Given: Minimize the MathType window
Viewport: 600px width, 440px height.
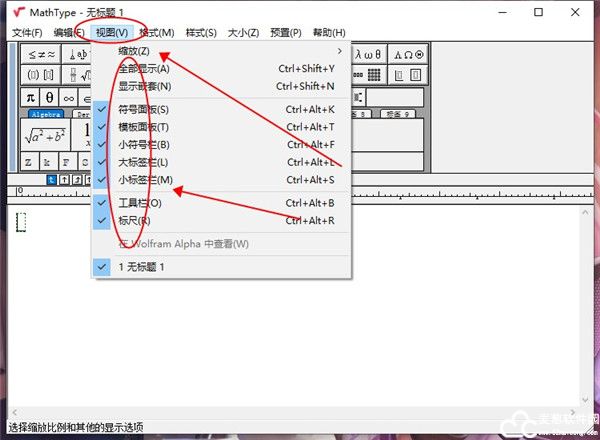Looking at the screenshot, I should pyautogui.click(x=503, y=12).
